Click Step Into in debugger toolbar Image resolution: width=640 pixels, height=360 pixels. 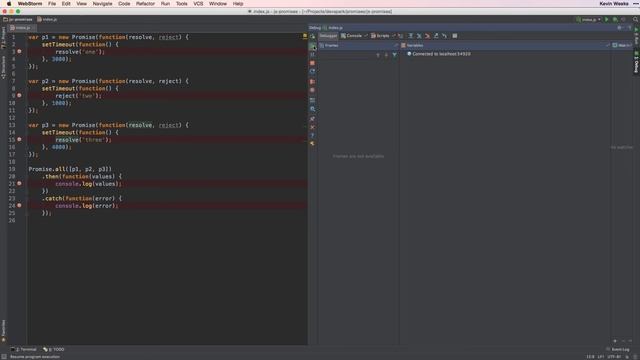point(419,36)
